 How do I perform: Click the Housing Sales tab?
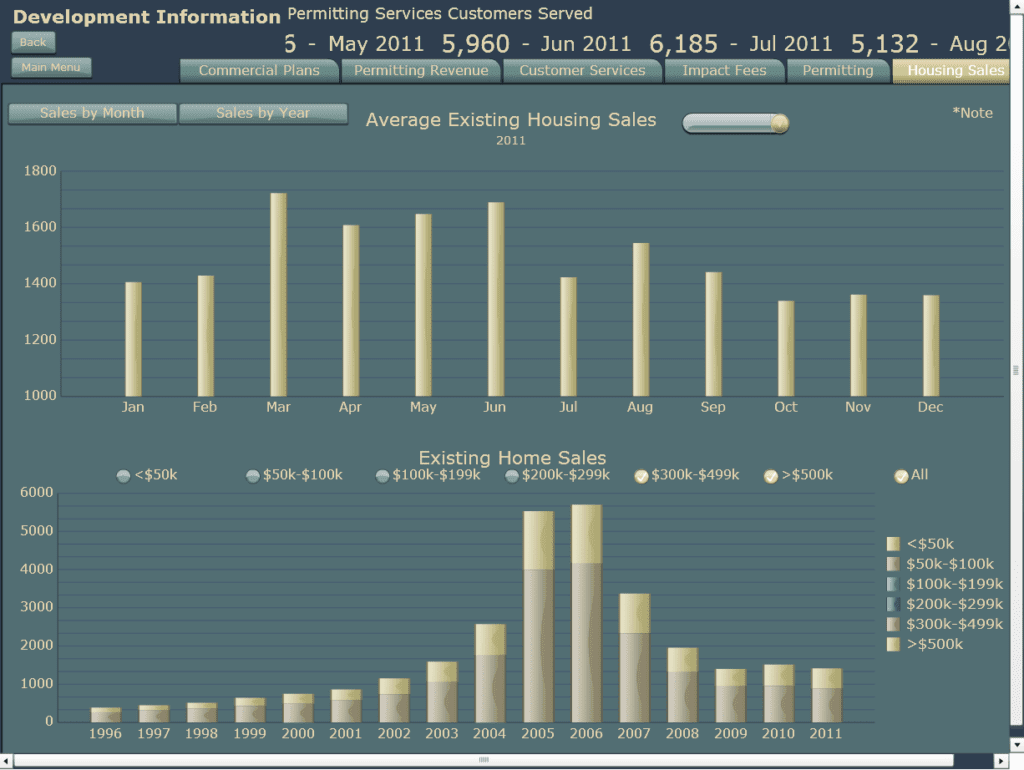pos(953,70)
